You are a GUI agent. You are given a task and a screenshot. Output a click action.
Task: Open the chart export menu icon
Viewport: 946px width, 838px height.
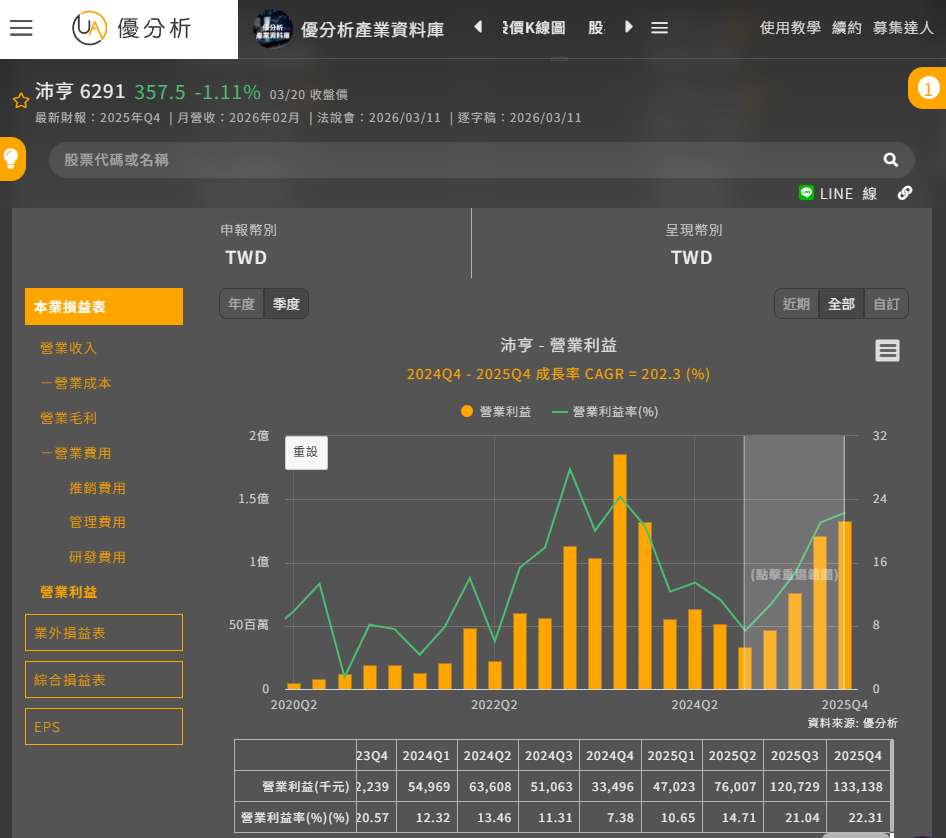(887, 350)
